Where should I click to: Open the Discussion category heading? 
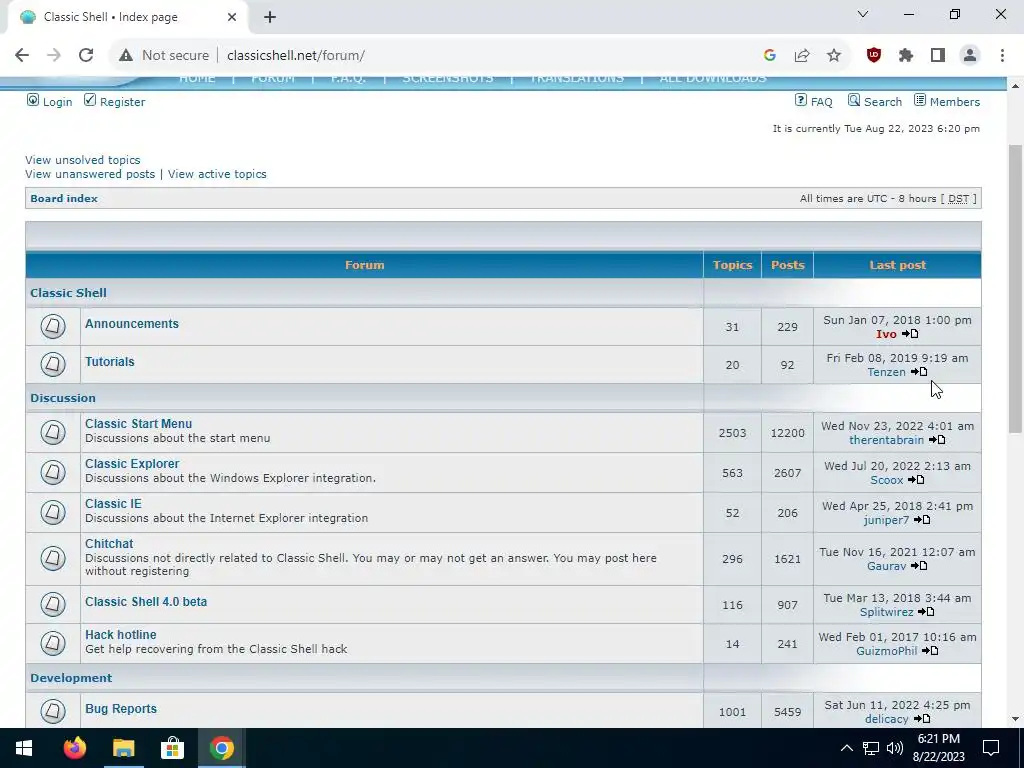pyautogui.click(x=63, y=398)
